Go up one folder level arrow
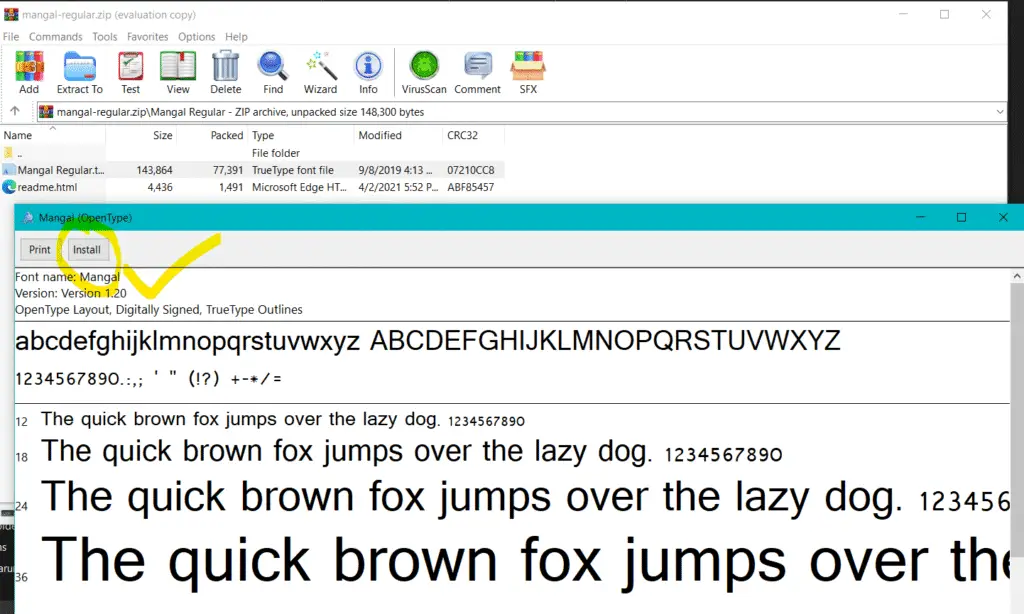 [15, 111]
